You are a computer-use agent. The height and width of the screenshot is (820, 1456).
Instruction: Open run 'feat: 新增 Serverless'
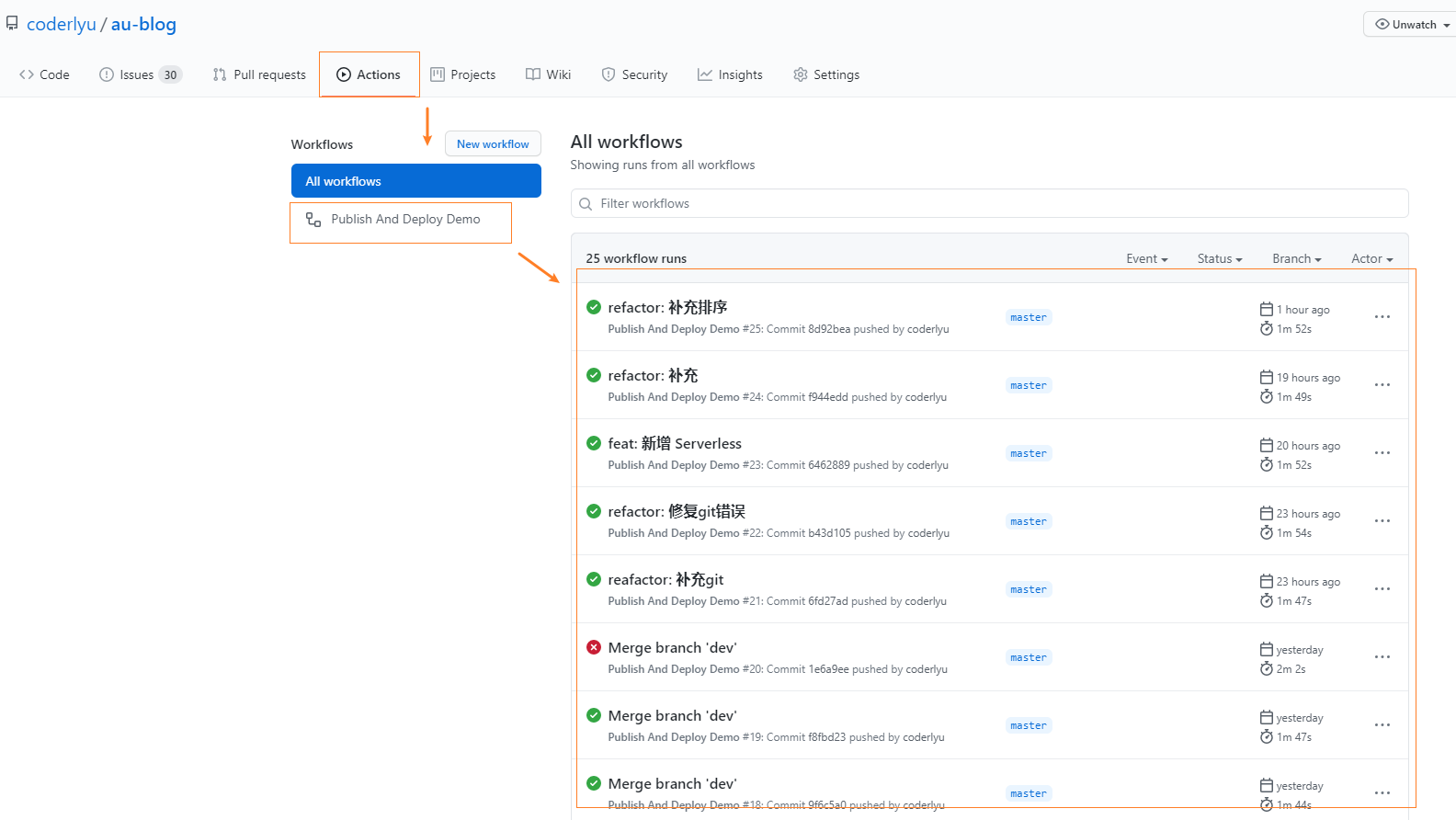(x=675, y=443)
